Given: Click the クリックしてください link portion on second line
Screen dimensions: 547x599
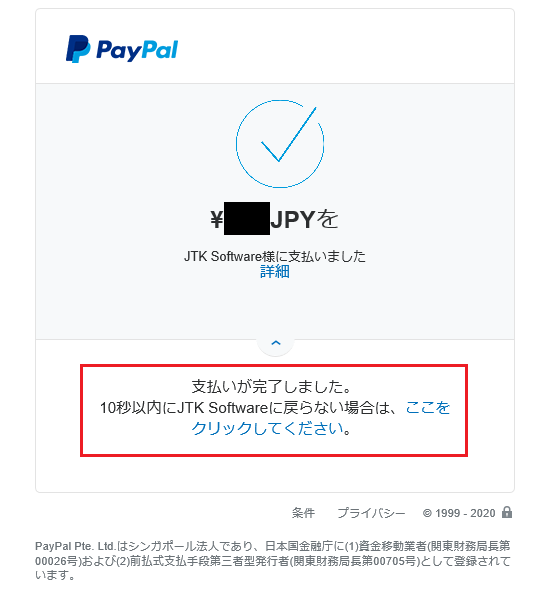Looking at the screenshot, I should (x=267, y=428).
